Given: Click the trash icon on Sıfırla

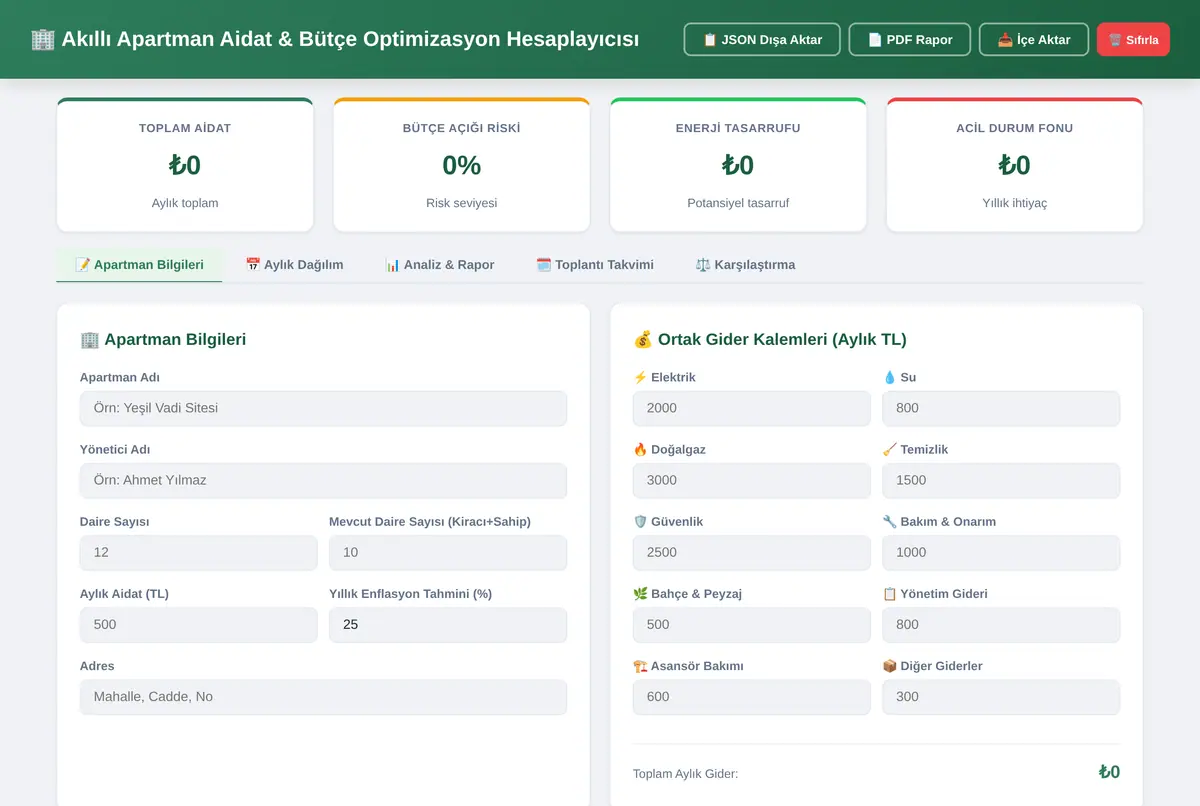Looking at the screenshot, I should tap(1115, 40).
